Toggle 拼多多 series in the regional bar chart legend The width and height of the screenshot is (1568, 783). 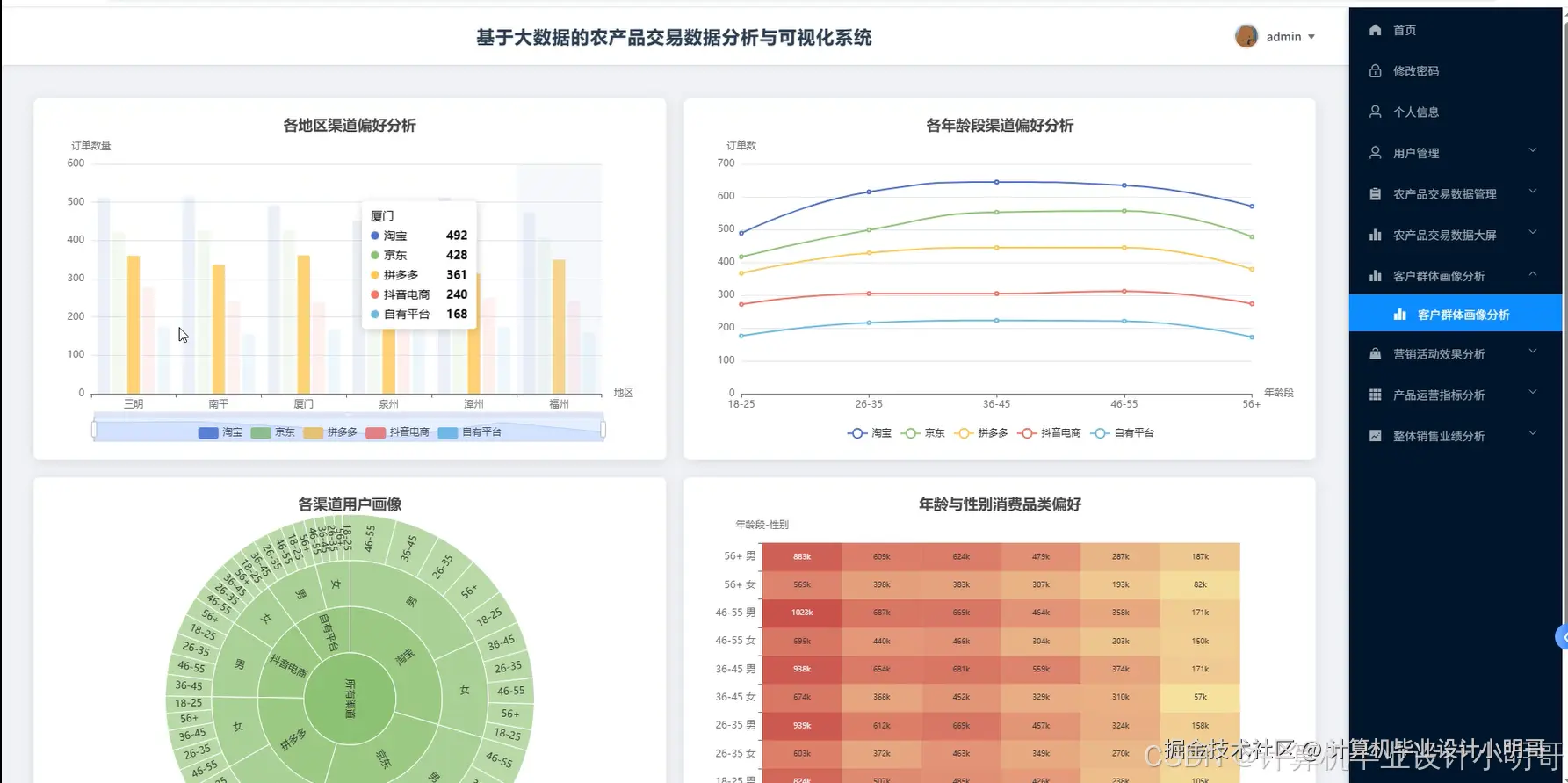tap(330, 432)
